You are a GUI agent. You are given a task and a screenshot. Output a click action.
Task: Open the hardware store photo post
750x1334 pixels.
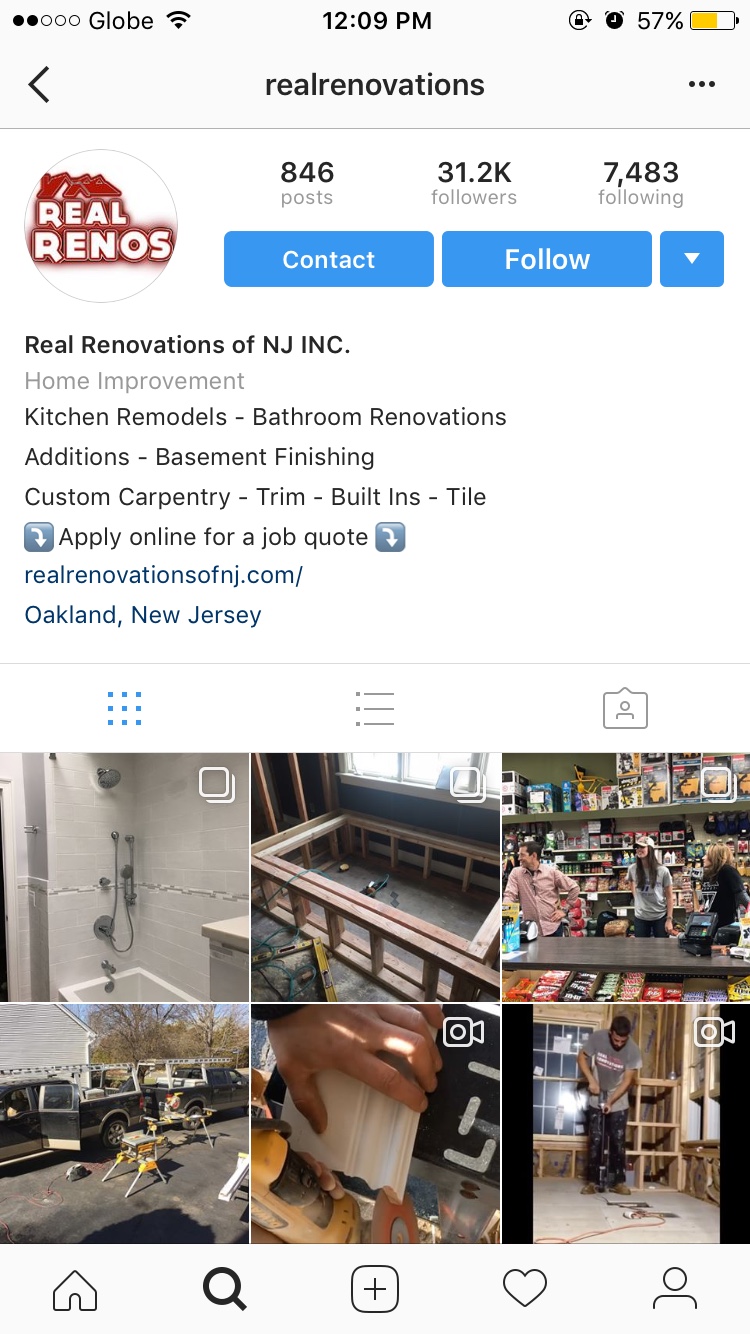[x=626, y=877]
